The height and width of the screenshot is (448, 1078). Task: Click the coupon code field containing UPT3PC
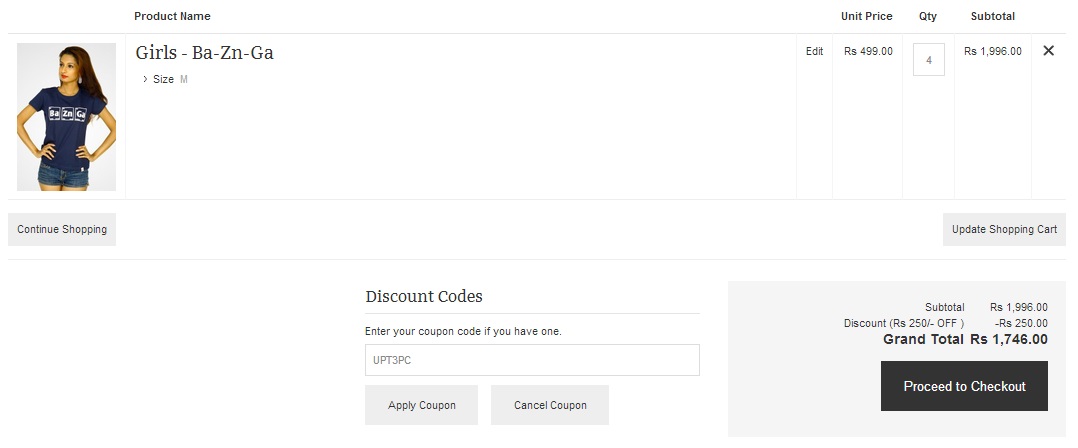(x=532, y=360)
